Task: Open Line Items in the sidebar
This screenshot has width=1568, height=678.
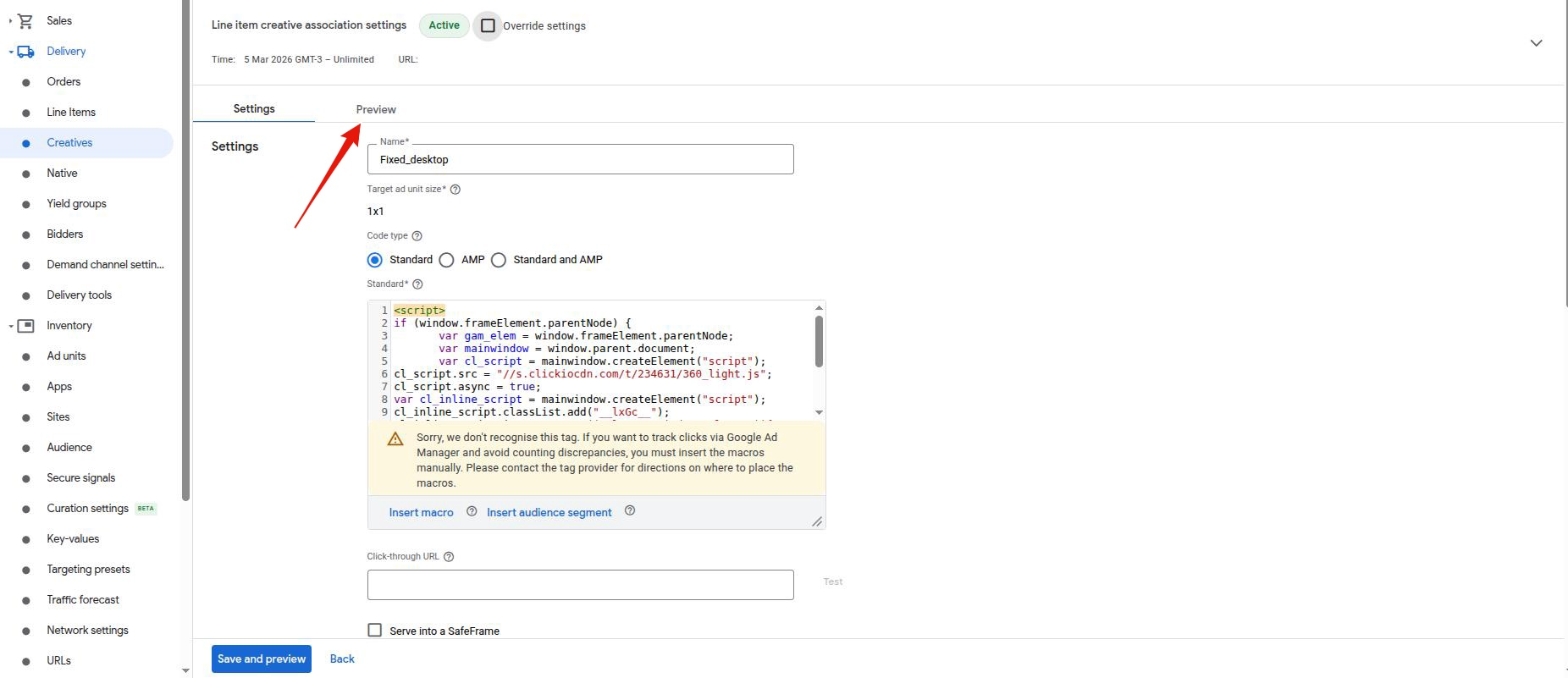Action: click(x=71, y=113)
